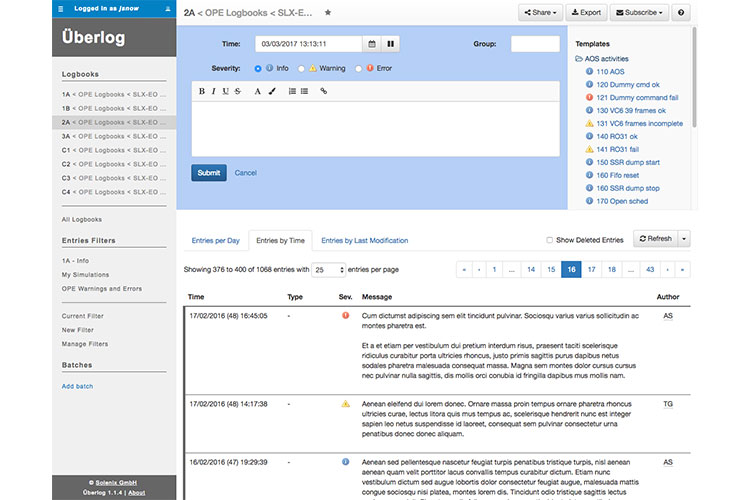Image resolution: width=750 pixels, height=500 pixels.
Task: Choose the 121 Dummy command fail template
Action: click(637, 97)
